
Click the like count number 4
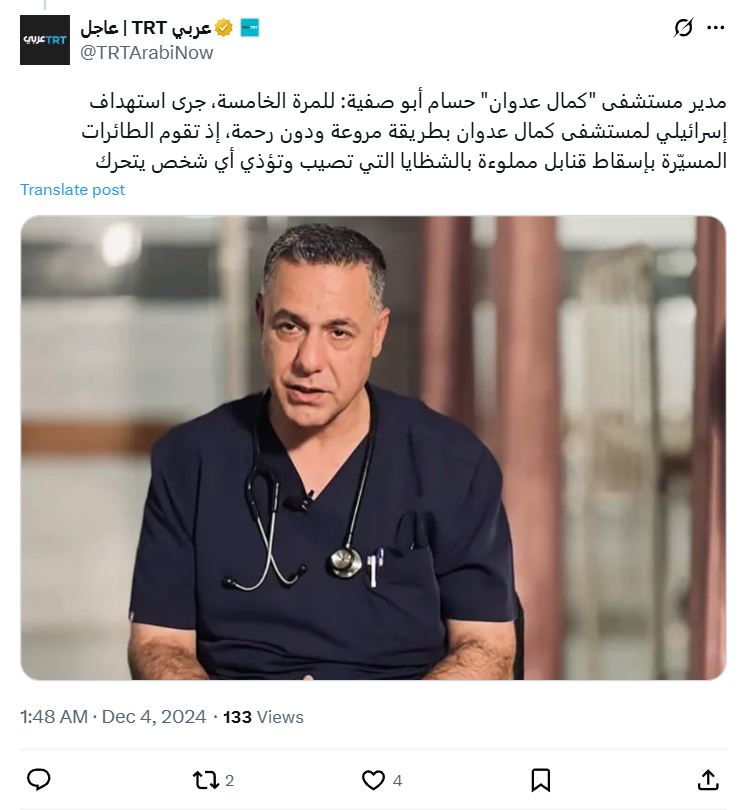coord(397,781)
